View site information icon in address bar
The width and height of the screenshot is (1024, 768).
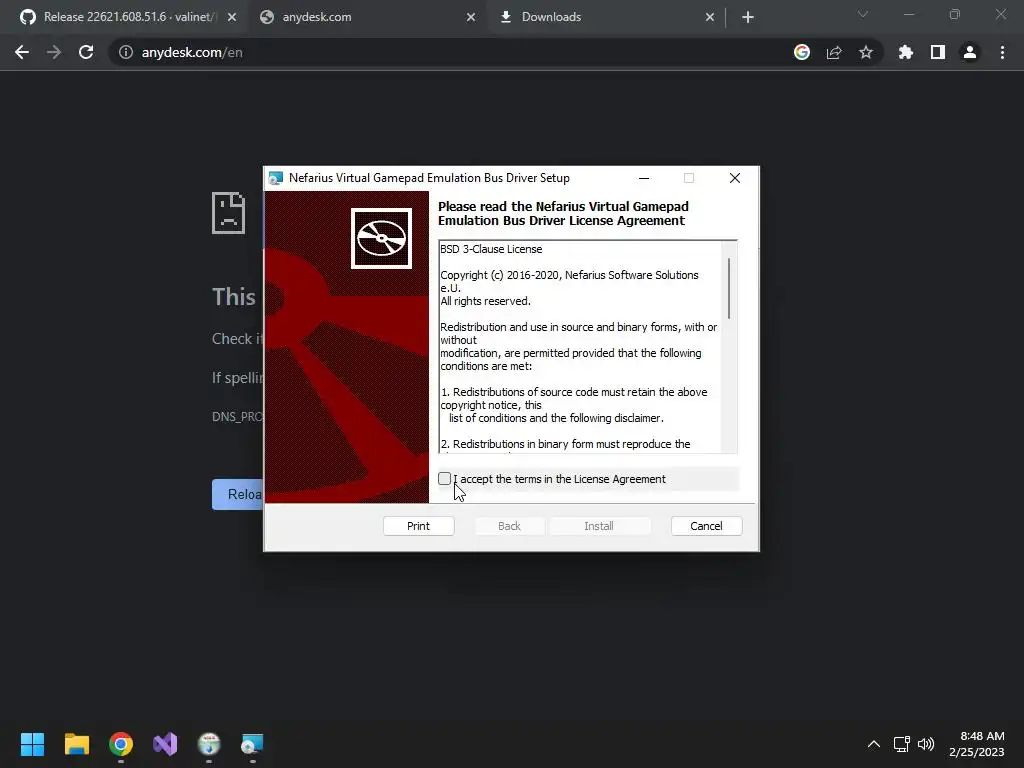125,52
